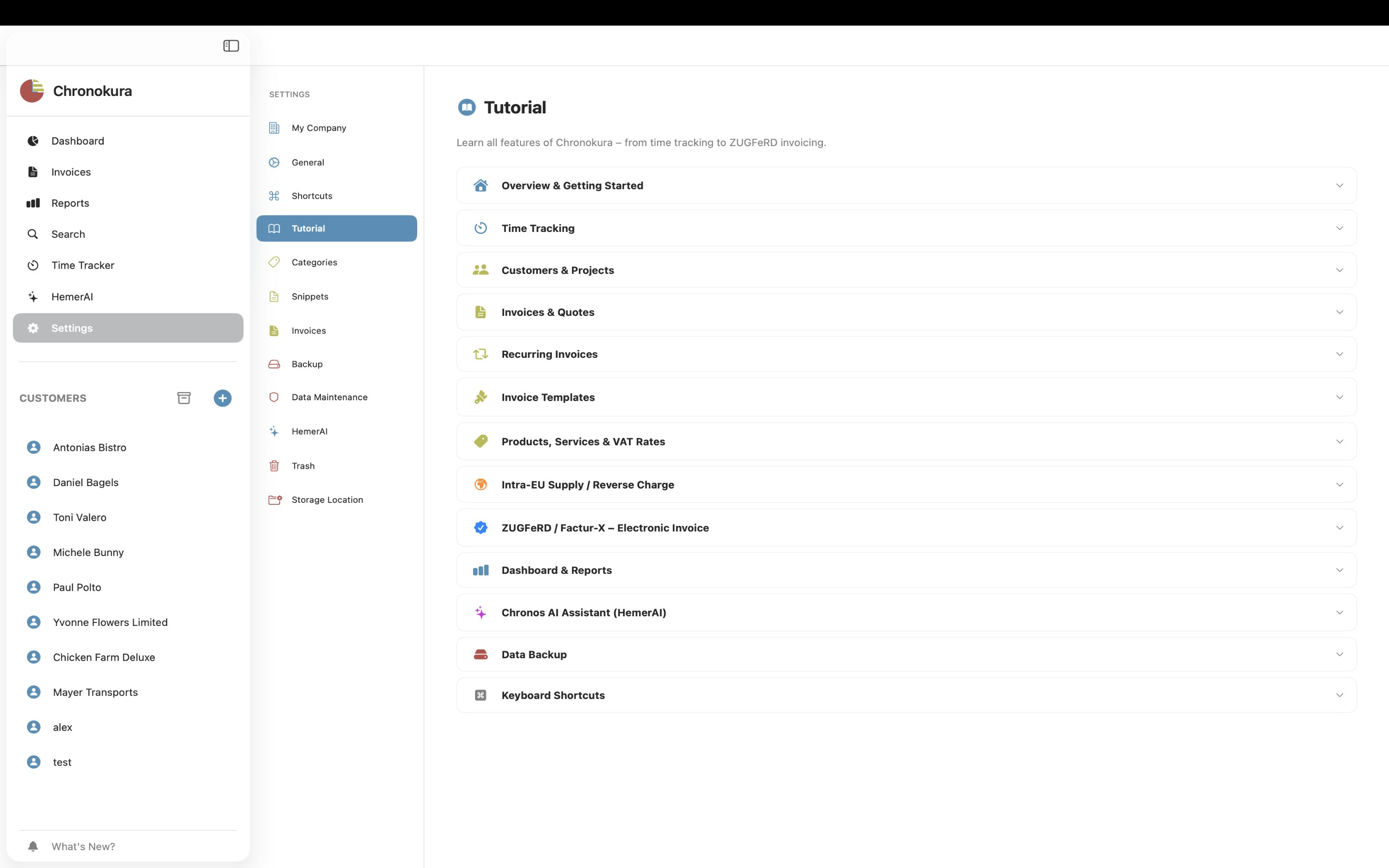Expand the Time Tracking section chevron
Viewport: 1389px width, 868px height.
point(1339,228)
